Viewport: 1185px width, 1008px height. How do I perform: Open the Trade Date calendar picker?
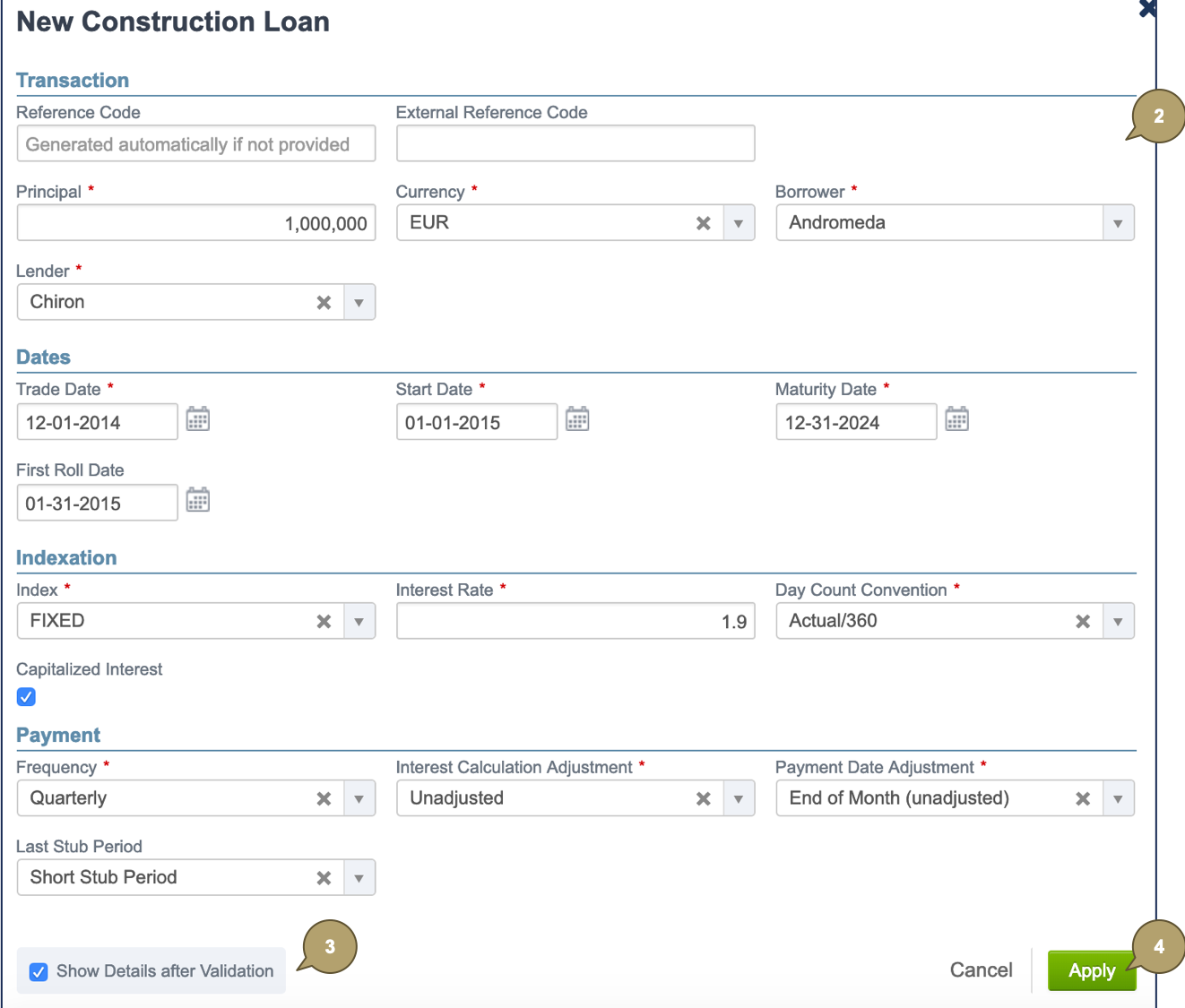pos(197,419)
